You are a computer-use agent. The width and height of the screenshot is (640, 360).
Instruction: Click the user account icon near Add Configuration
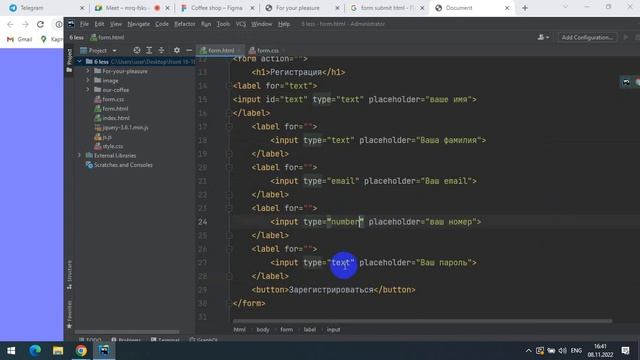point(542,37)
